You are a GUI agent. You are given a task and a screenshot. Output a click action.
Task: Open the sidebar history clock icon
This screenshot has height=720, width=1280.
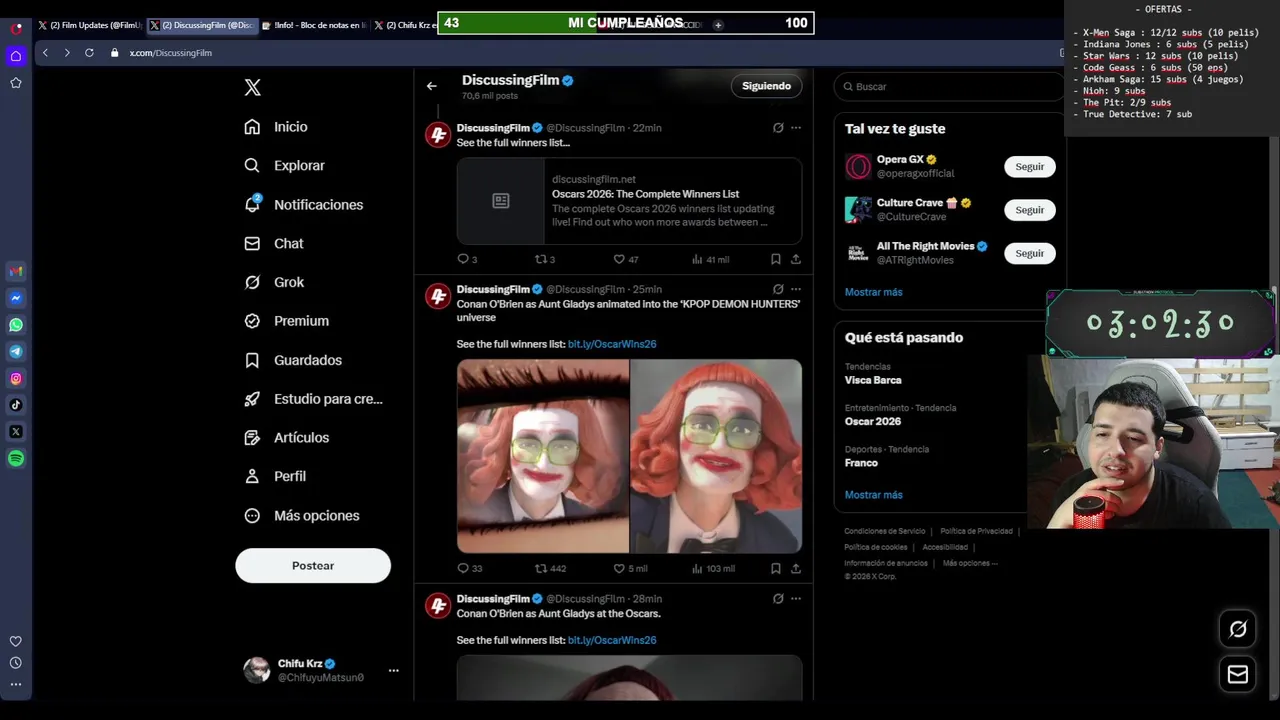click(16, 663)
